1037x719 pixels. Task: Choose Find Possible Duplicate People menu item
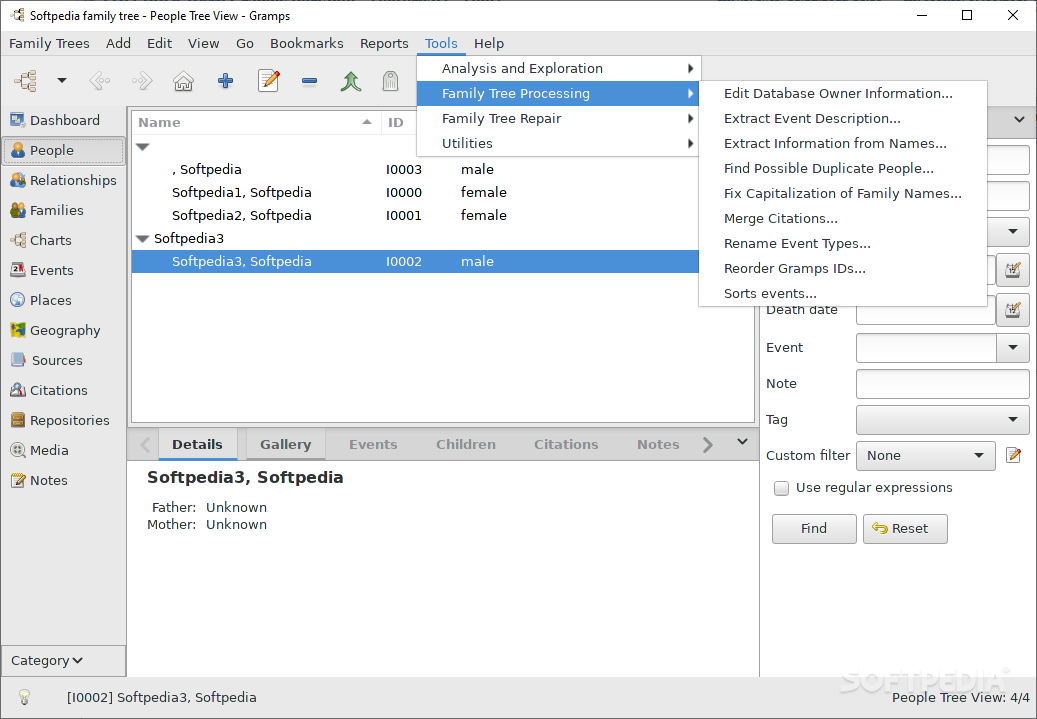[843, 169]
